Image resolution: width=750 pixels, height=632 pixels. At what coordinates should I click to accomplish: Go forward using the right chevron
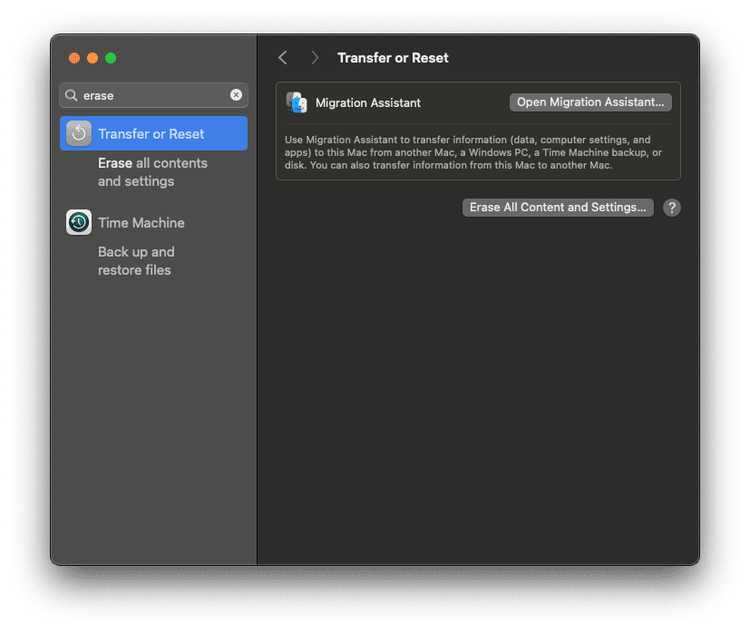pyautogui.click(x=315, y=58)
